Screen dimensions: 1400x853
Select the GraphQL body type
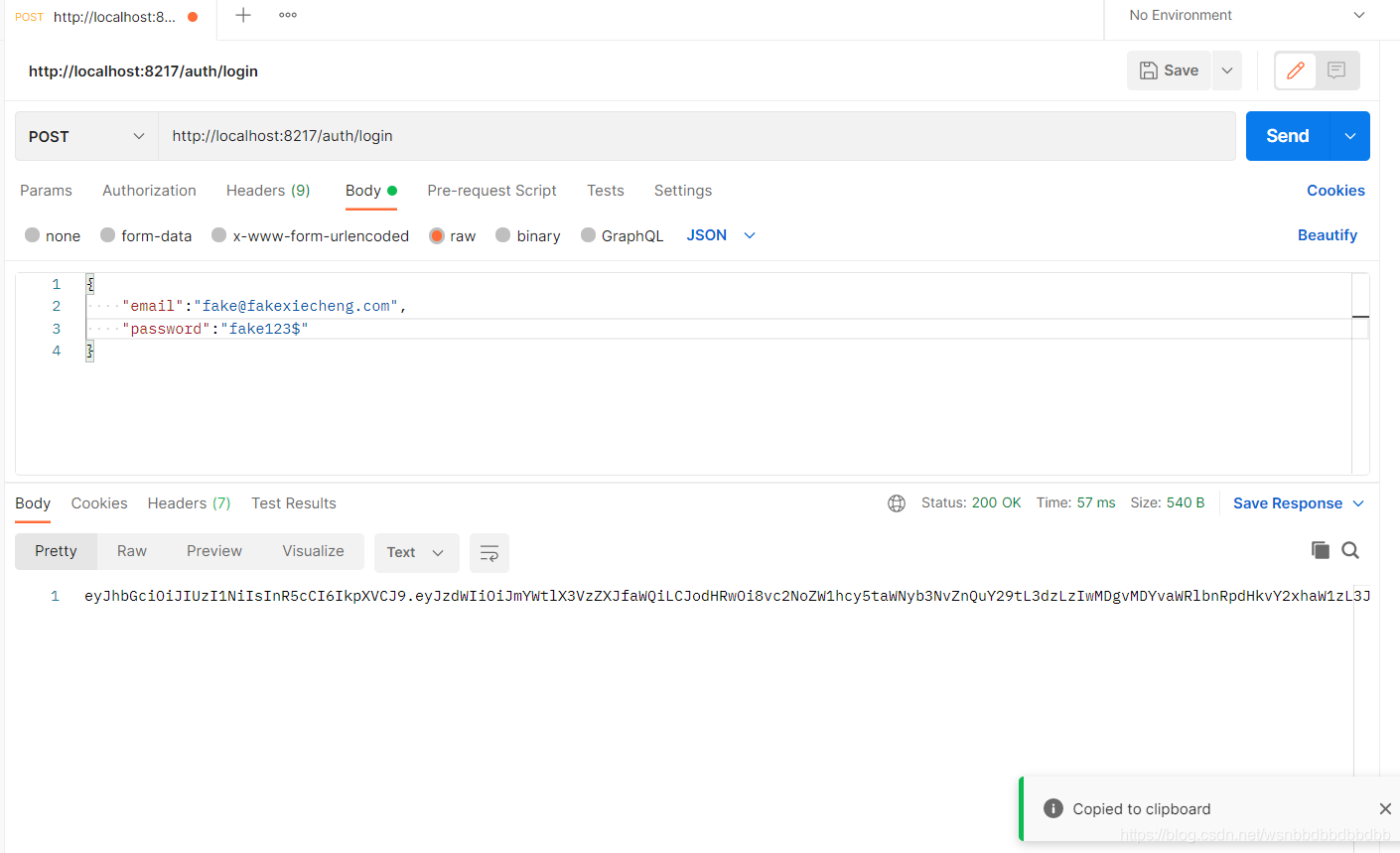623,235
